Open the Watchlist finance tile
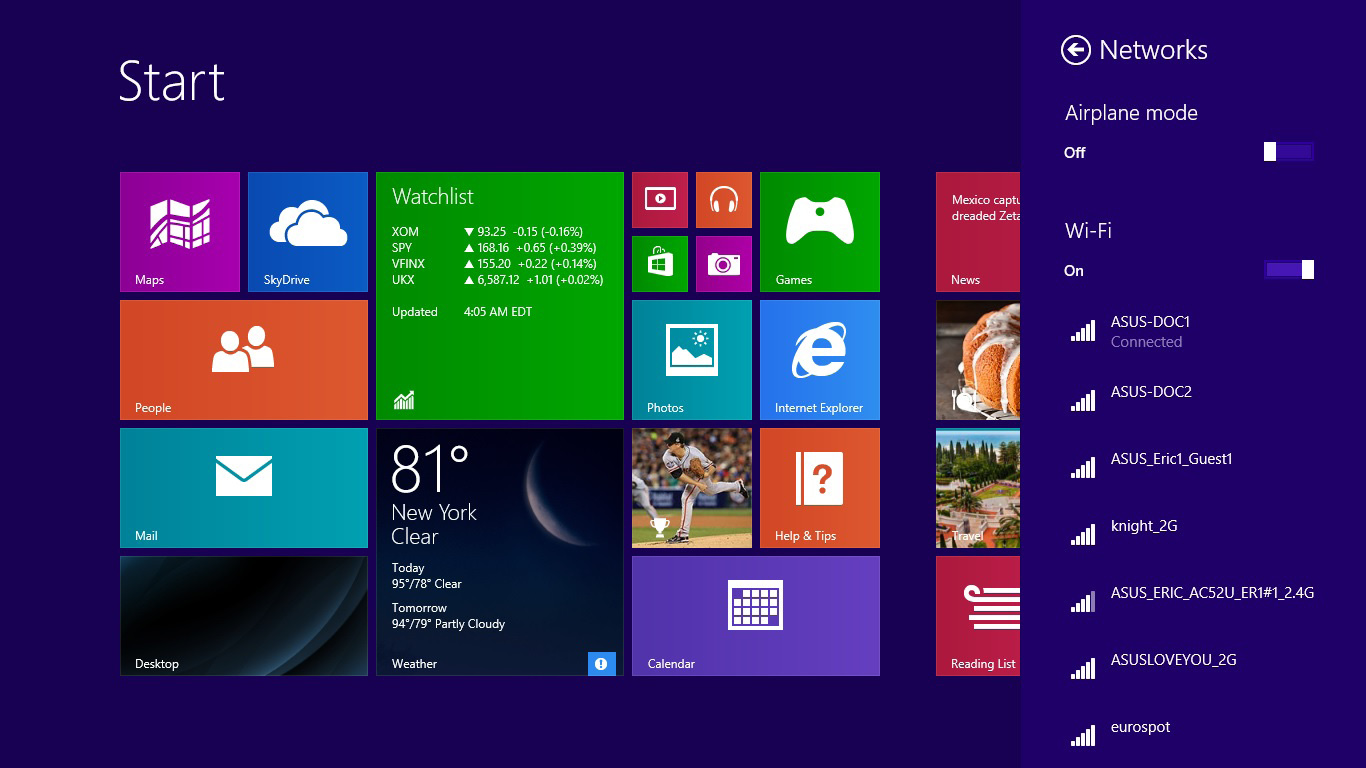This screenshot has height=768, width=1366. pyautogui.click(x=500, y=296)
